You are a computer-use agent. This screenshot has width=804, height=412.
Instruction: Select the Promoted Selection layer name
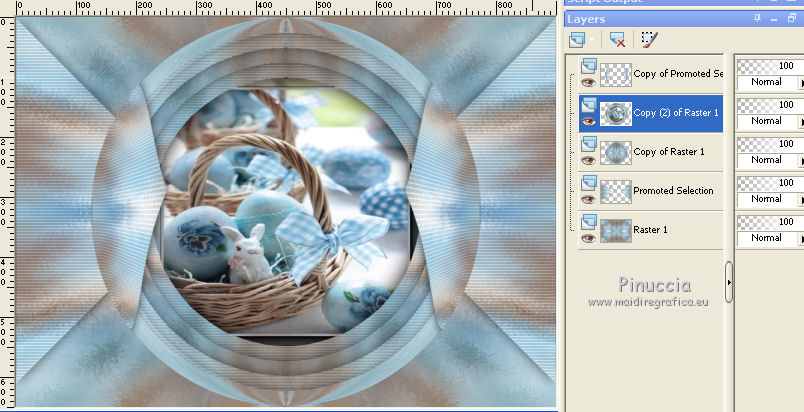tap(673, 191)
